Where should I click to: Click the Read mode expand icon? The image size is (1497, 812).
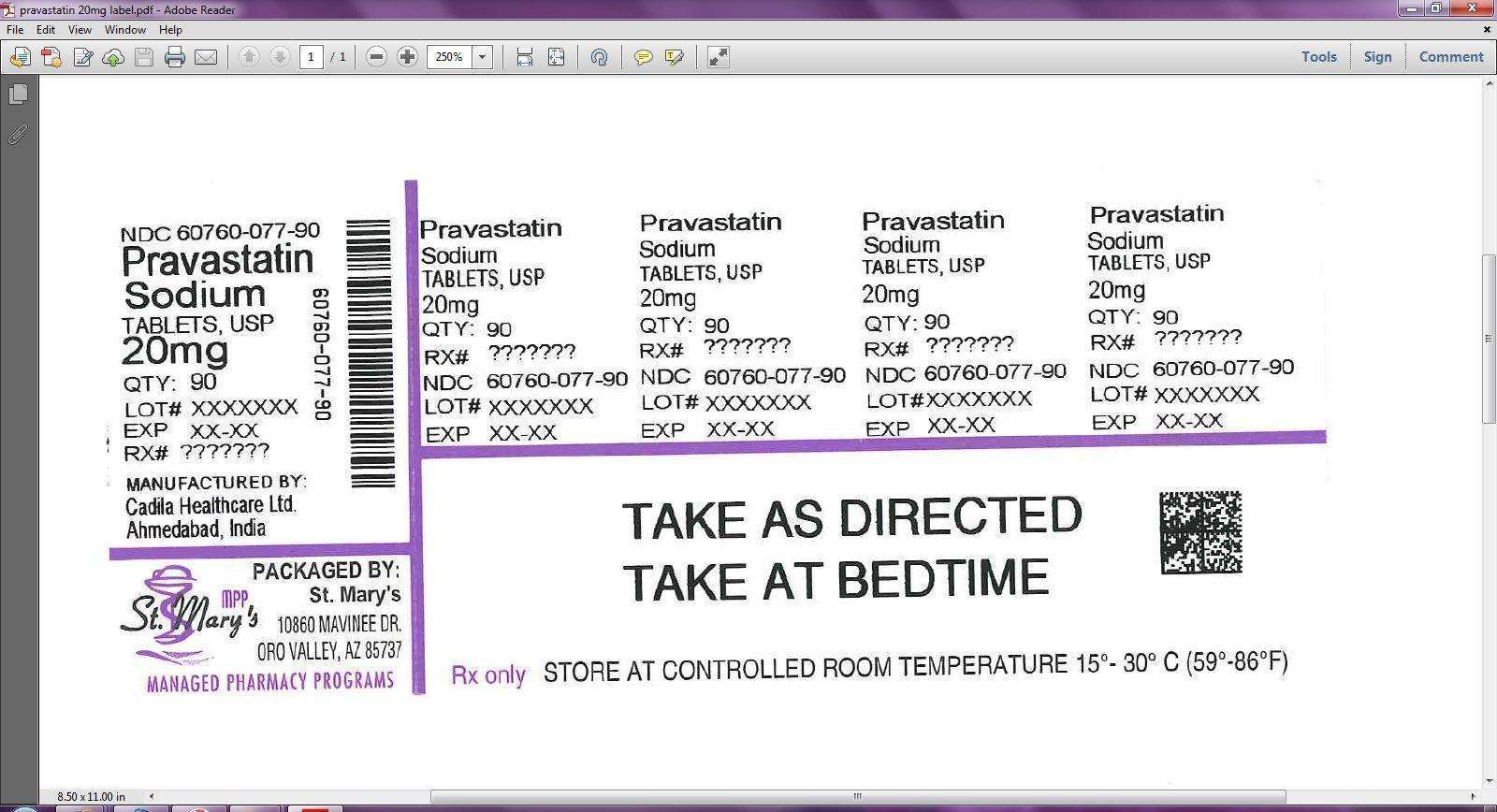point(718,57)
